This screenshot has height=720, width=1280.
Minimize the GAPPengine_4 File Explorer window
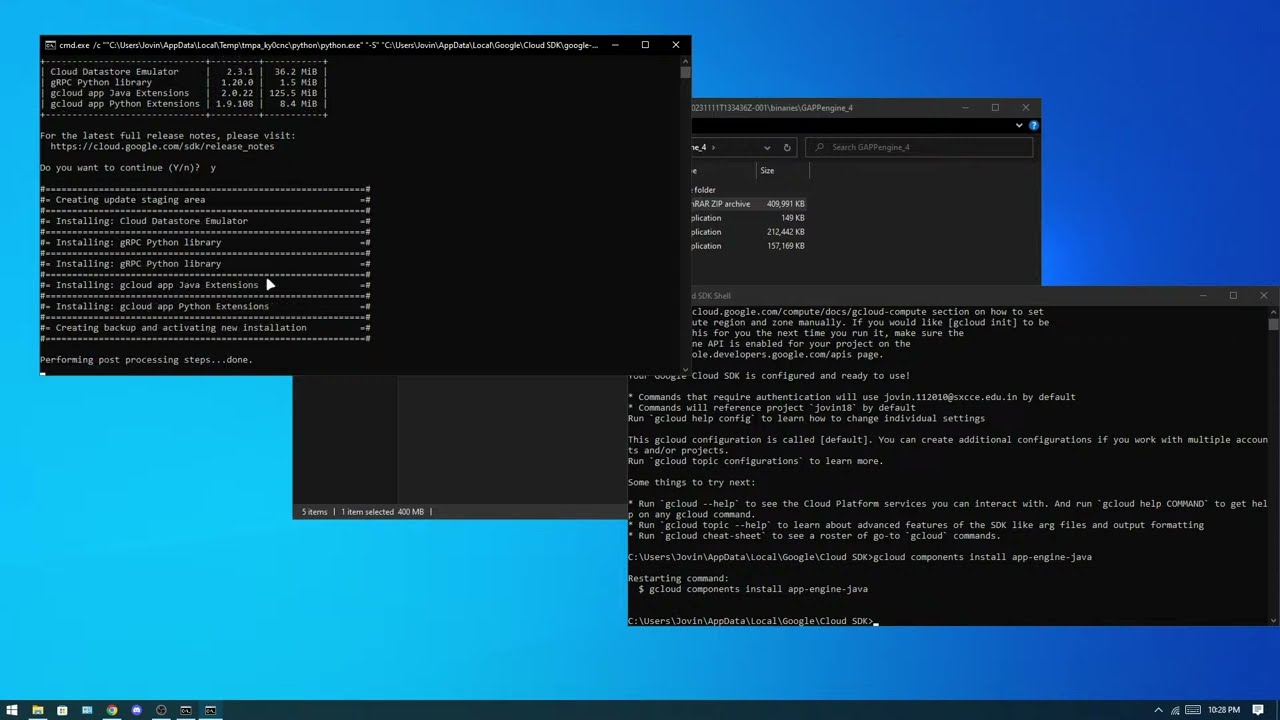pyautogui.click(x=965, y=107)
